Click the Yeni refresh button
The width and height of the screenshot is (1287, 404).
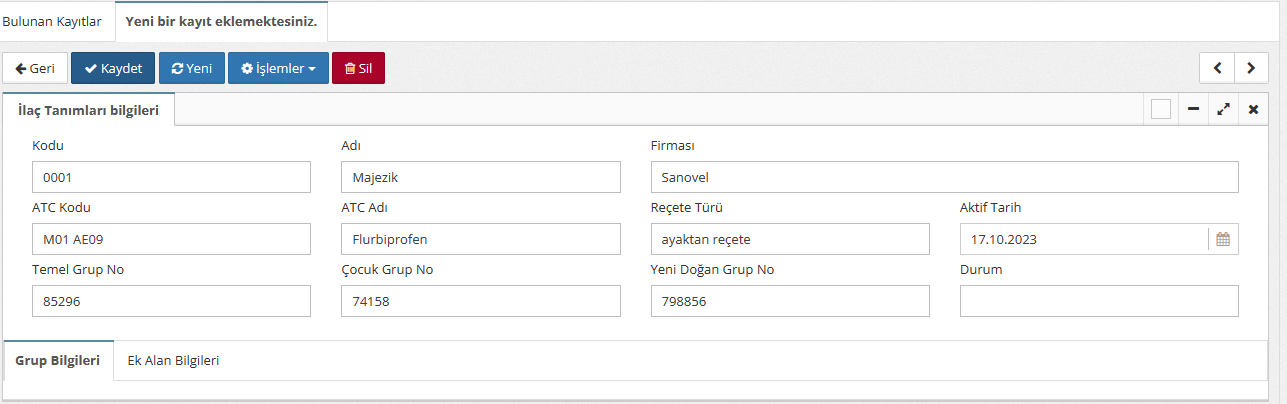tap(192, 68)
